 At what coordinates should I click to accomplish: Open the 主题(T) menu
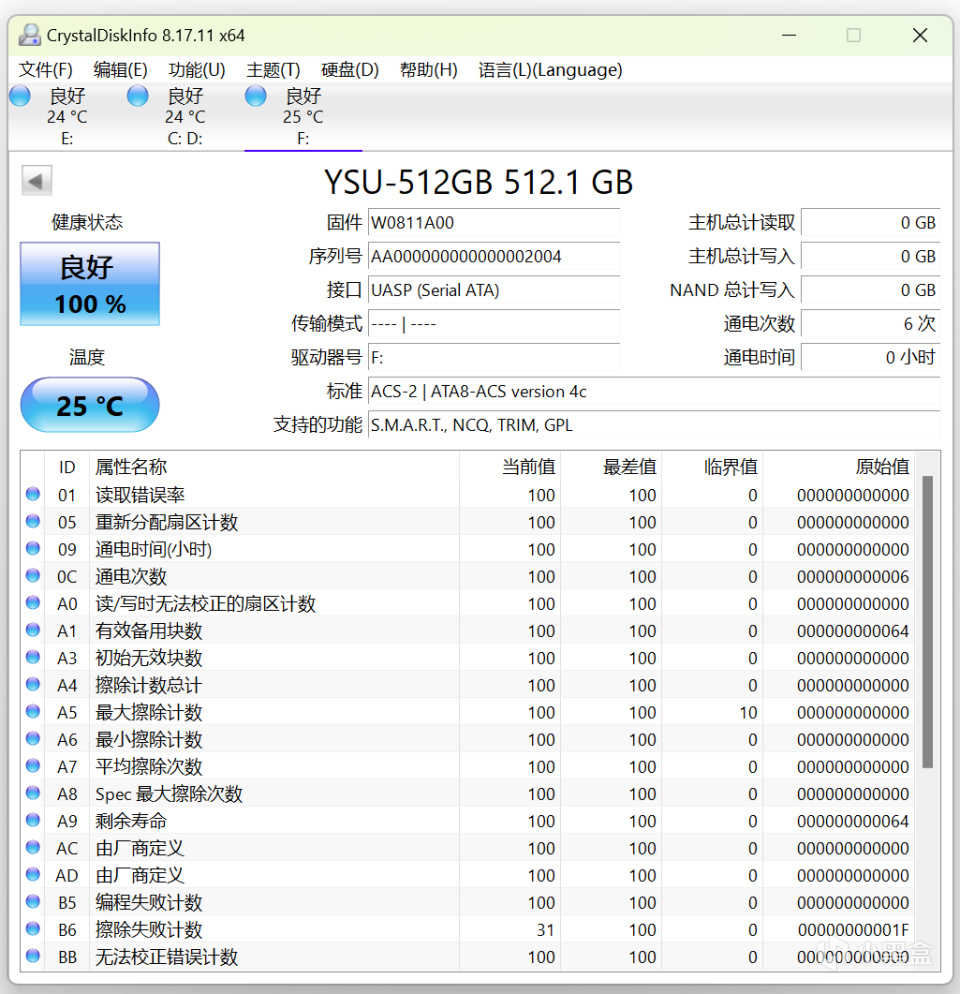273,70
